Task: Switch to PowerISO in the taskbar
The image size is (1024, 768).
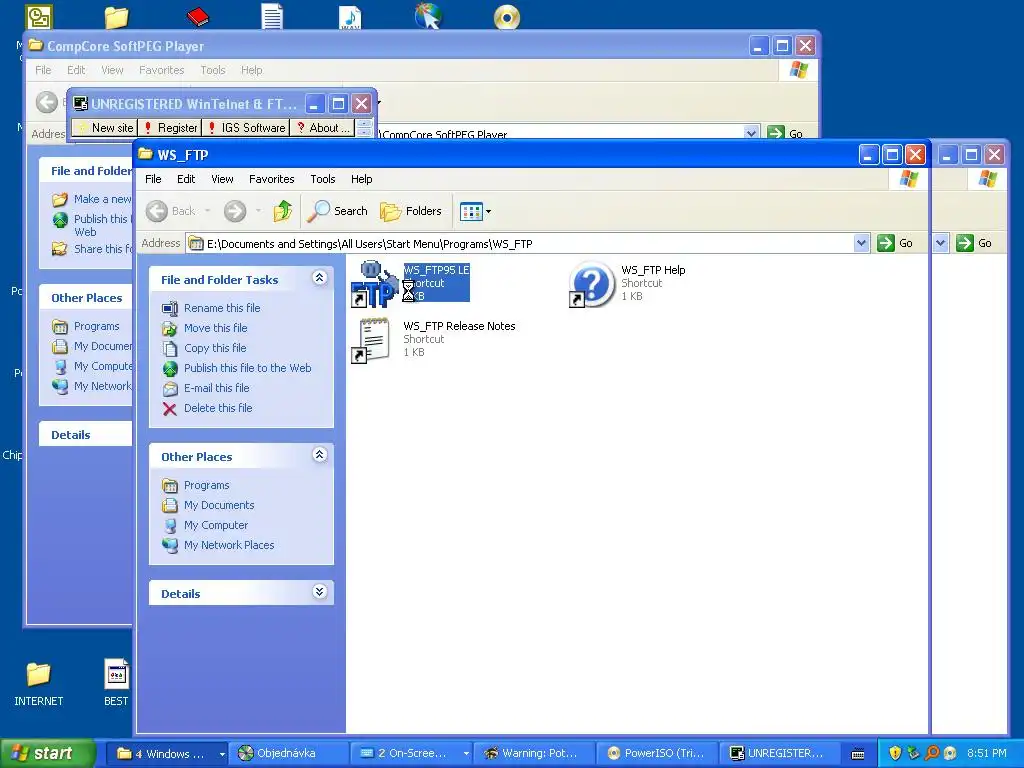Action: pyautogui.click(x=658, y=754)
